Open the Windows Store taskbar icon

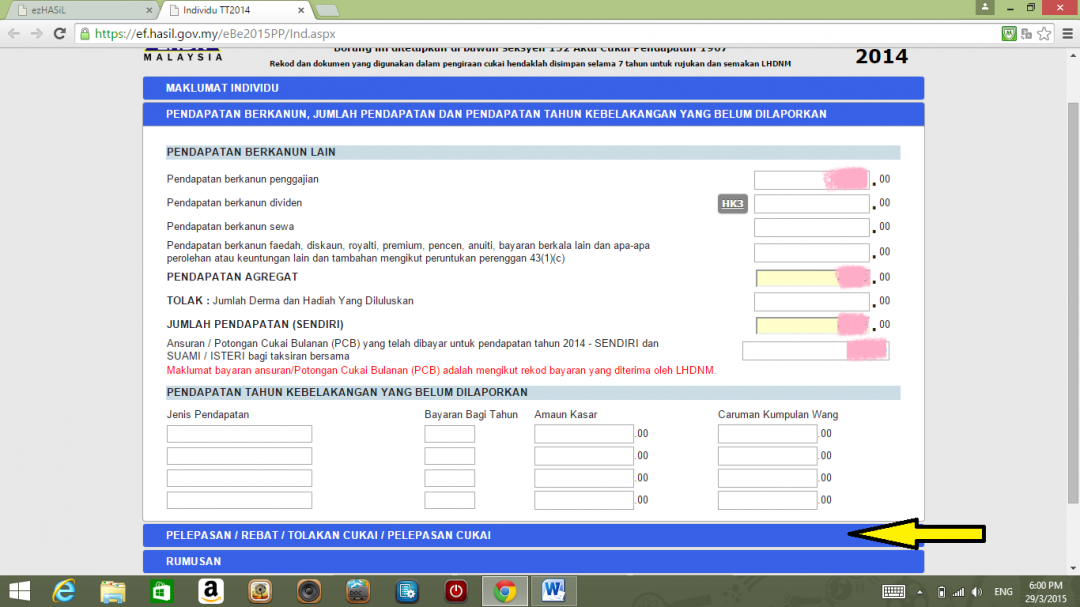[x=162, y=591]
